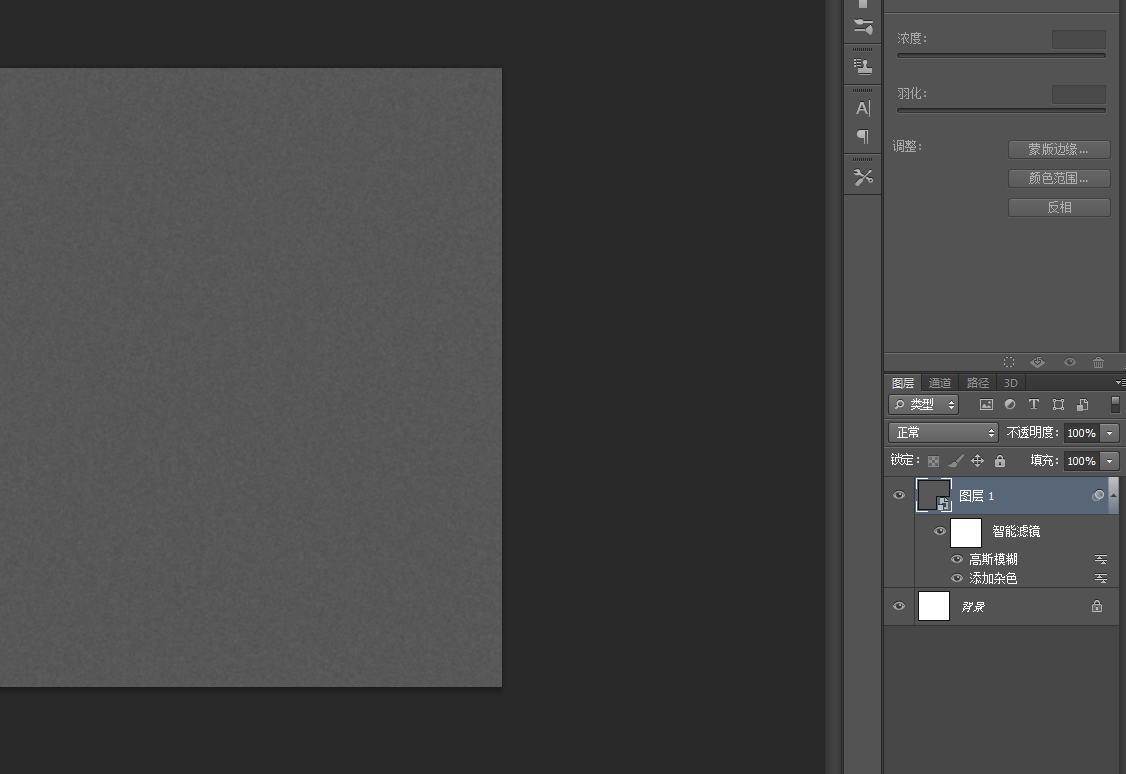Screen dimensions: 1126x774
Task: Click the 图层 1 layer name
Action: [x=977, y=496]
